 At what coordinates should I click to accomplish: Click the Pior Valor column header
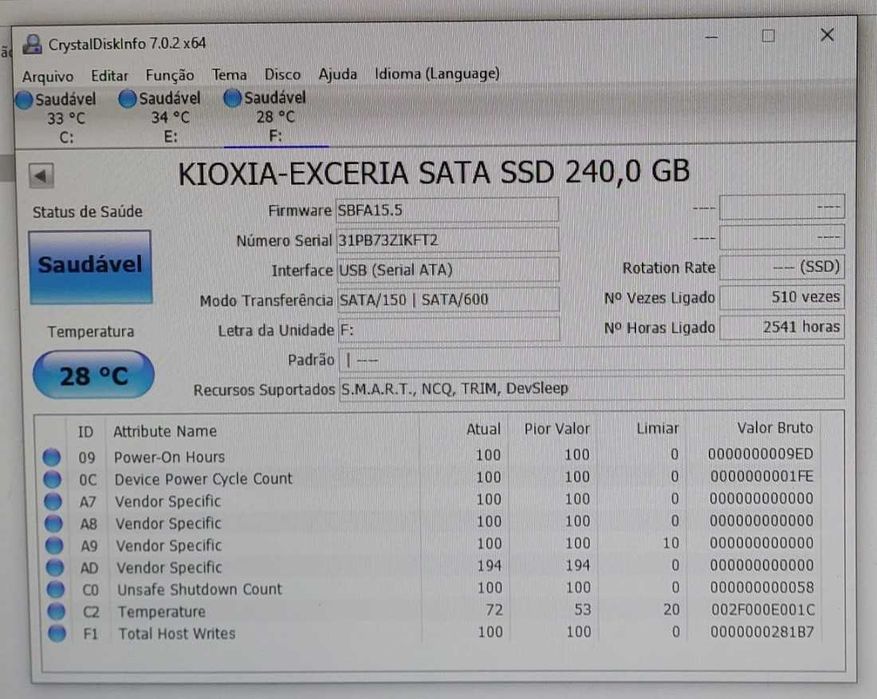click(557, 429)
